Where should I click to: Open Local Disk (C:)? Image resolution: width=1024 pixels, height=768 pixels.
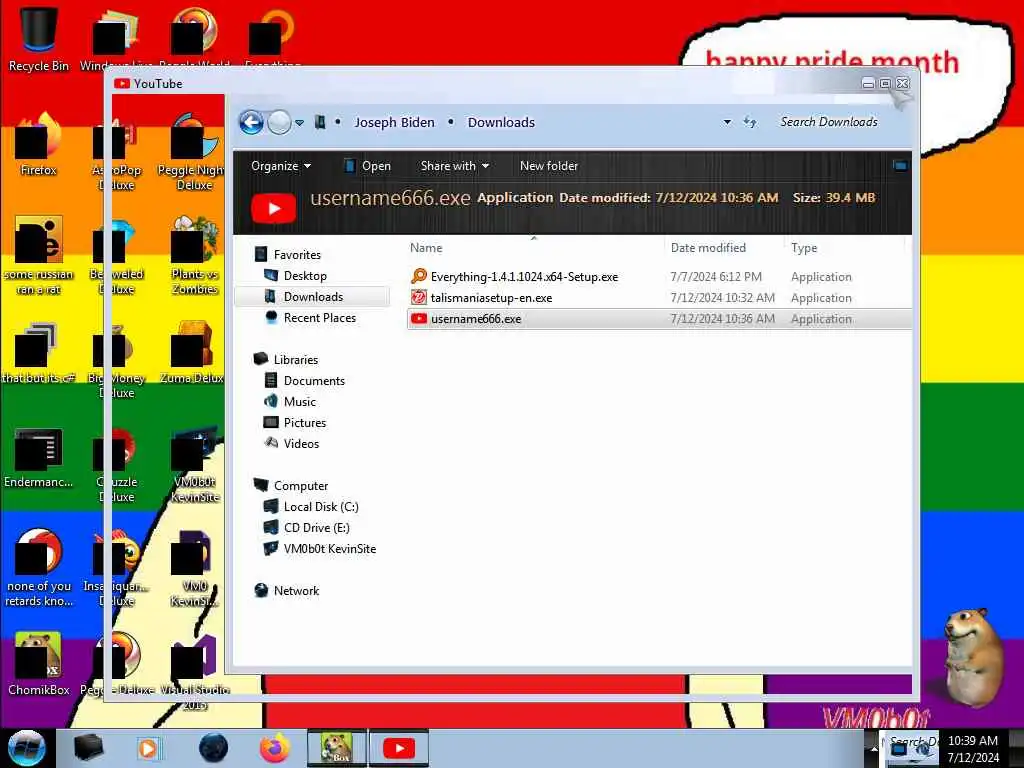point(321,507)
